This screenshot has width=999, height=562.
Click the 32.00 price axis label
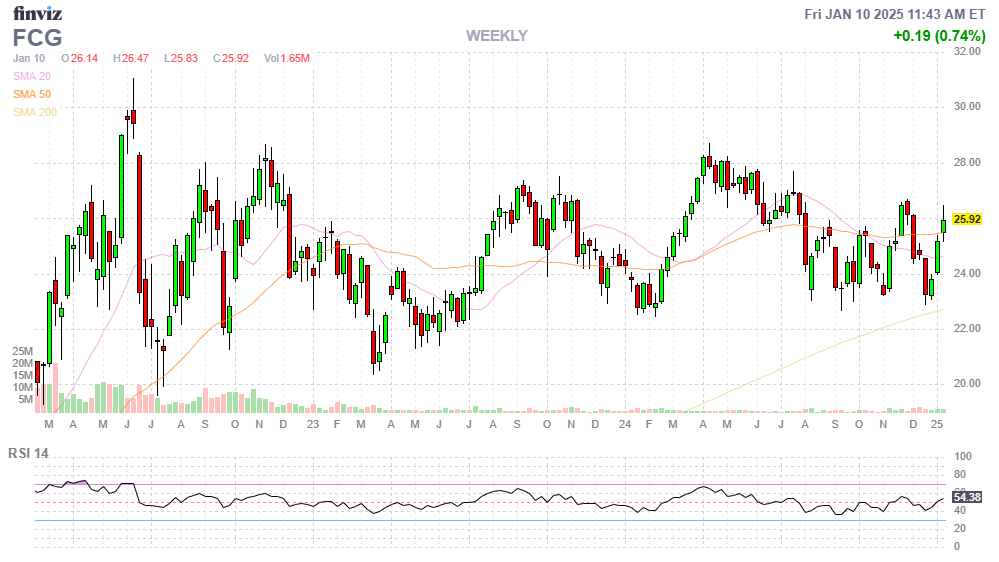pyautogui.click(x=967, y=52)
